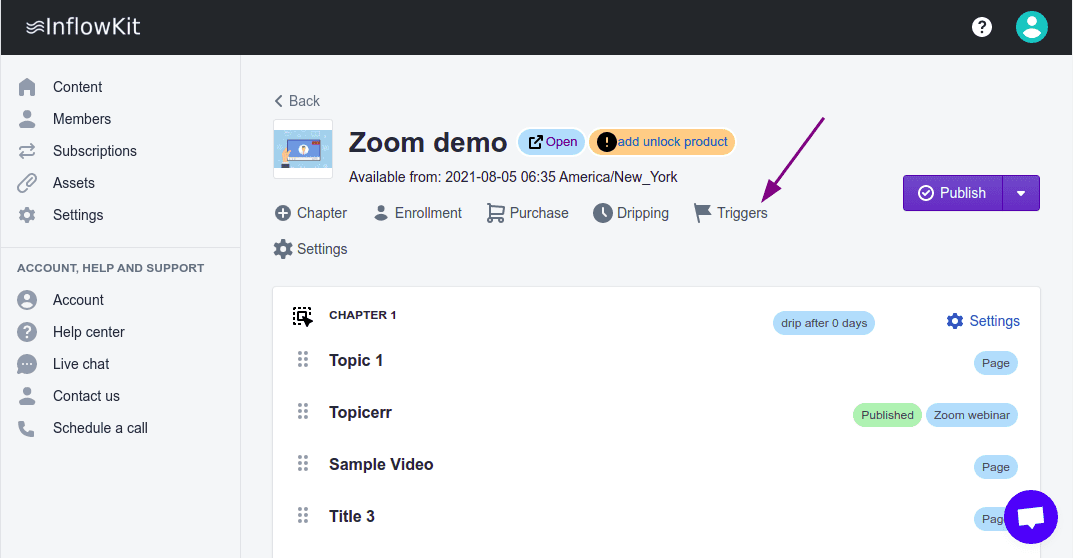Go Back using the chevron link

coord(297,101)
